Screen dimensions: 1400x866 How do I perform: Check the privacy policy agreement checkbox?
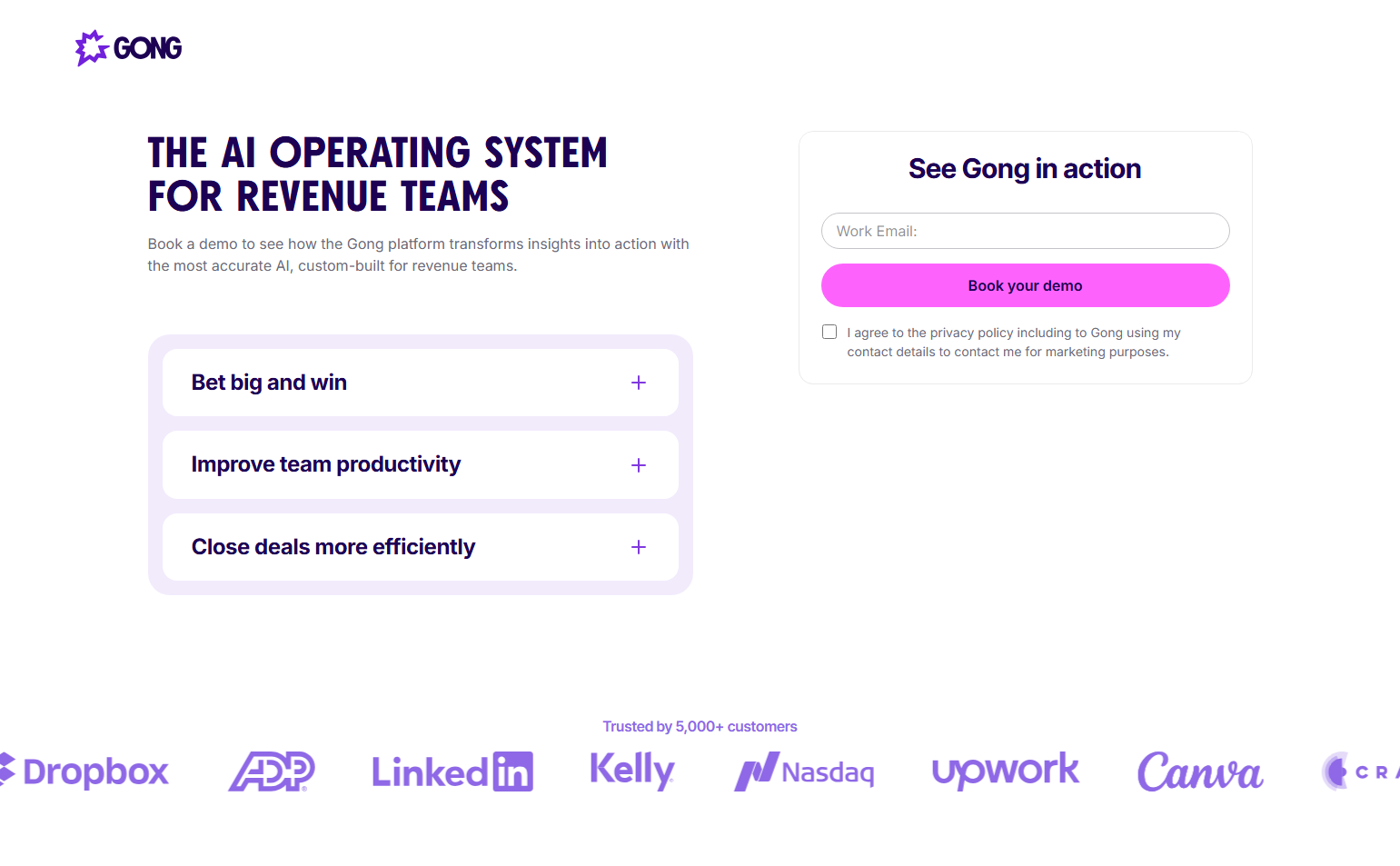click(x=829, y=332)
